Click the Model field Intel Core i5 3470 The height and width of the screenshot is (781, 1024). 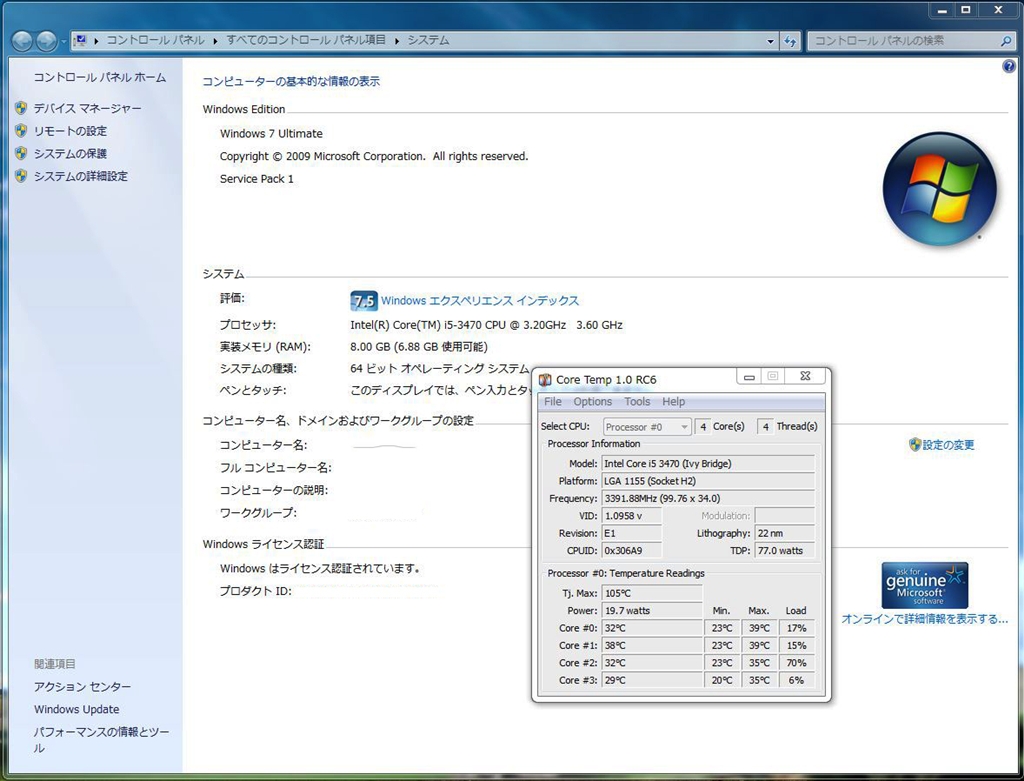(708, 464)
